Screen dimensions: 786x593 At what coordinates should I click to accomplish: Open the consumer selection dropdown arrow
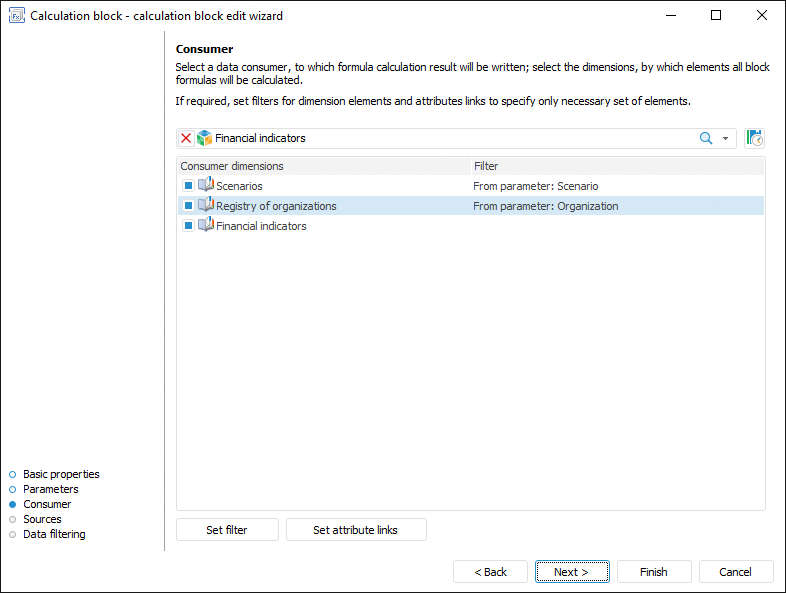(x=726, y=138)
